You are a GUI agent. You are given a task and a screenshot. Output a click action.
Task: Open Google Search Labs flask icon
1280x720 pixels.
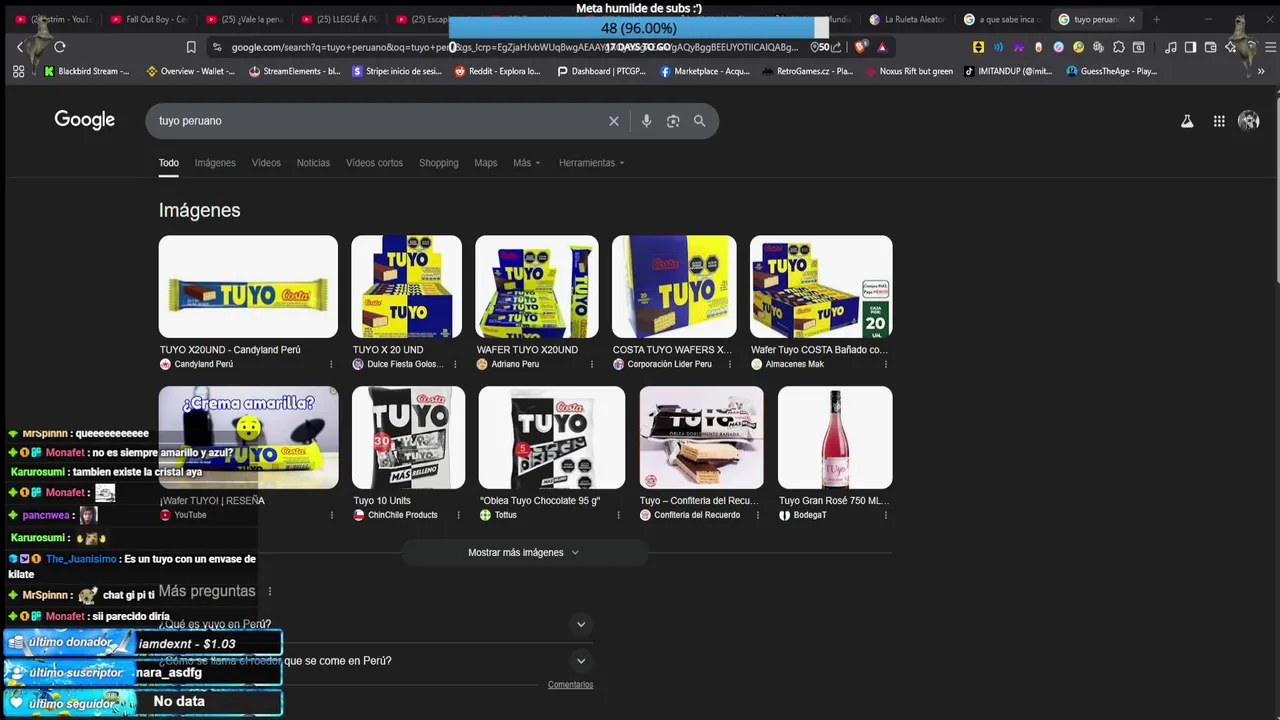1187,121
